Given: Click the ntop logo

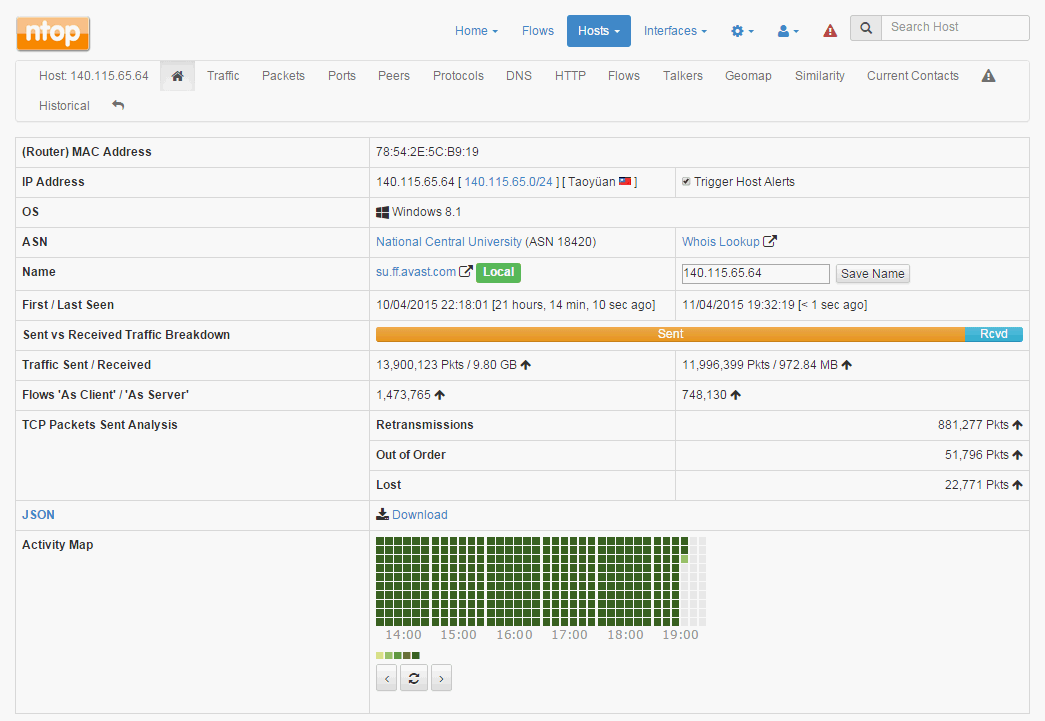Looking at the screenshot, I should pyautogui.click(x=53, y=33).
